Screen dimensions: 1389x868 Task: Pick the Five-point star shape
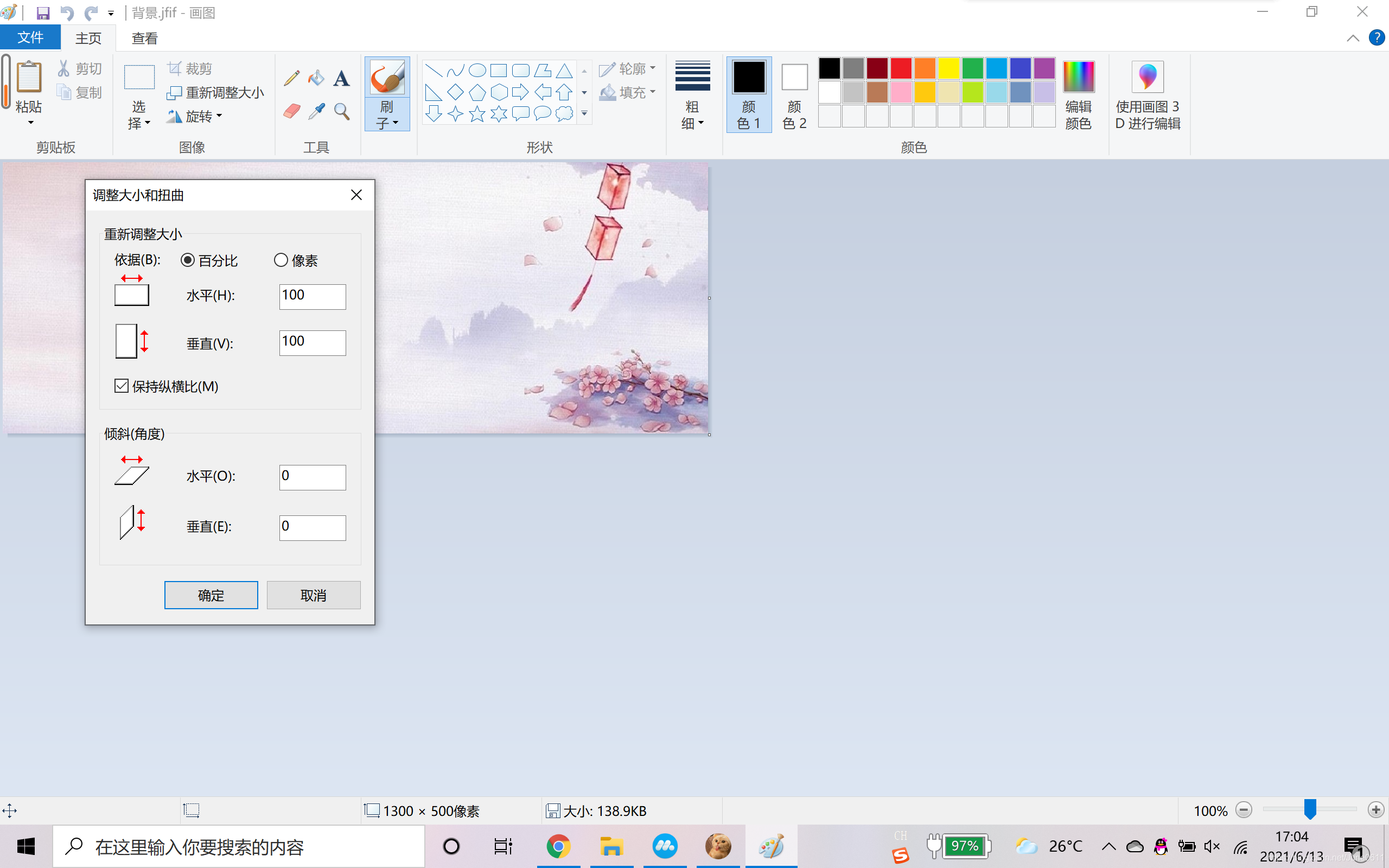pos(477,114)
